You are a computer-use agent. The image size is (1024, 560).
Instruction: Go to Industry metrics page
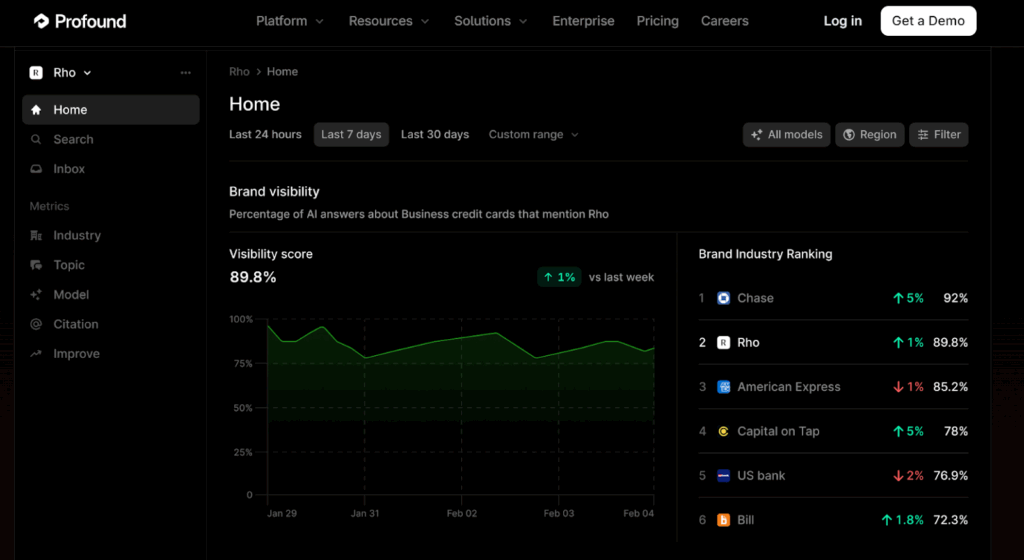(x=77, y=236)
